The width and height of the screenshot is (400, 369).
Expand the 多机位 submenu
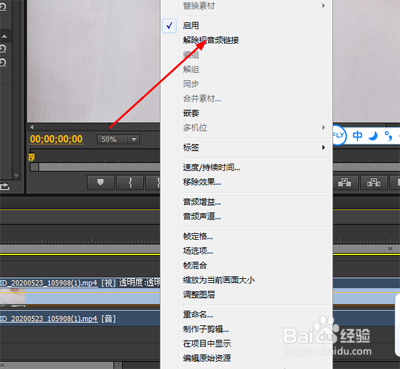click(x=247, y=128)
